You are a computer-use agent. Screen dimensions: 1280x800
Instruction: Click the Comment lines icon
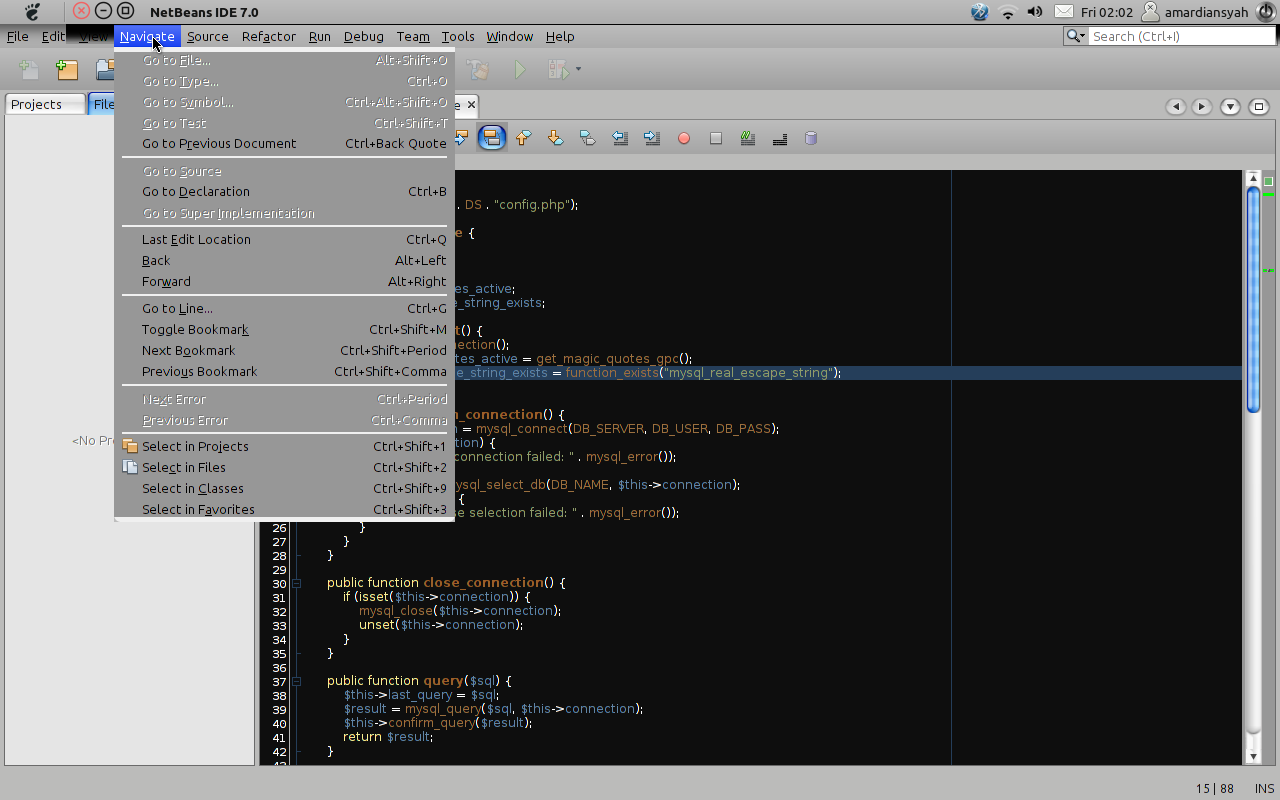click(748, 138)
